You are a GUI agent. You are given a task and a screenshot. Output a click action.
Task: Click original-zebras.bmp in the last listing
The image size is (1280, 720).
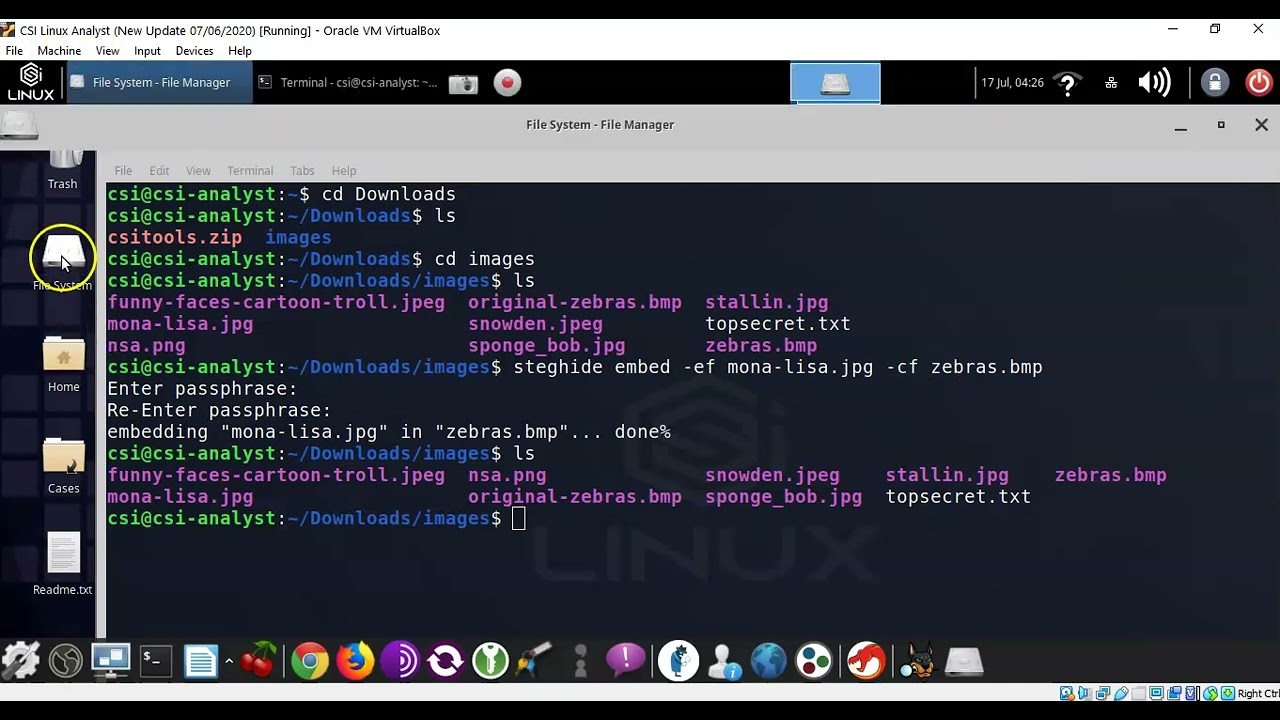coord(575,497)
